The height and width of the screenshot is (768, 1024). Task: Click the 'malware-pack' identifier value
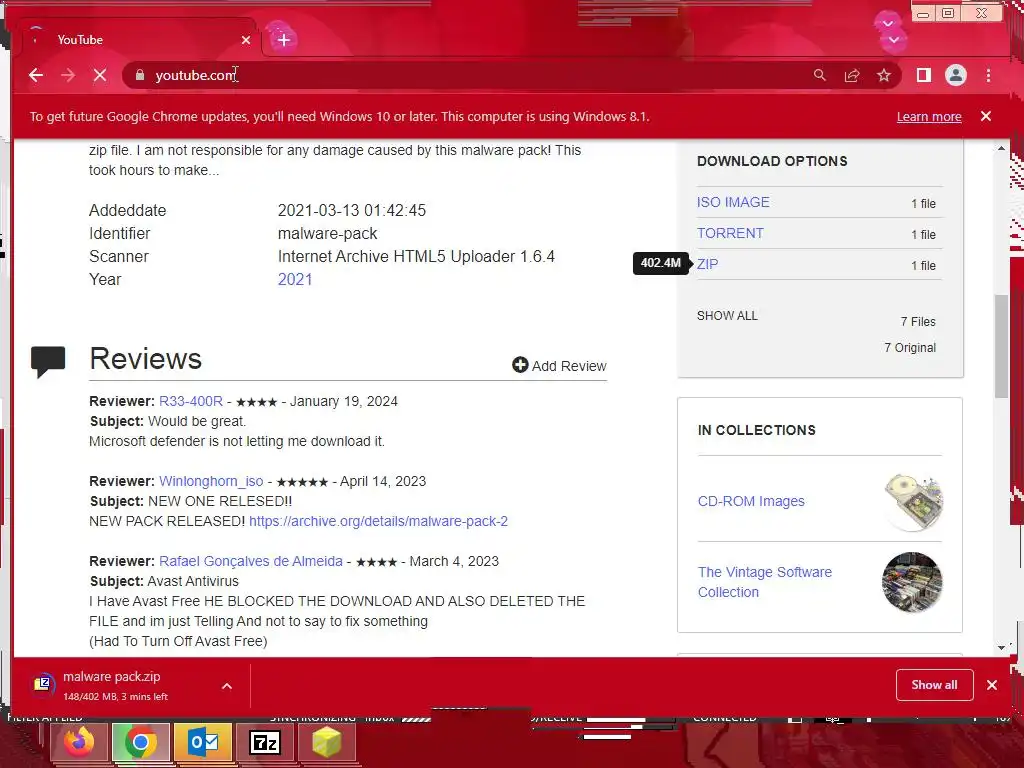[327, 233]
